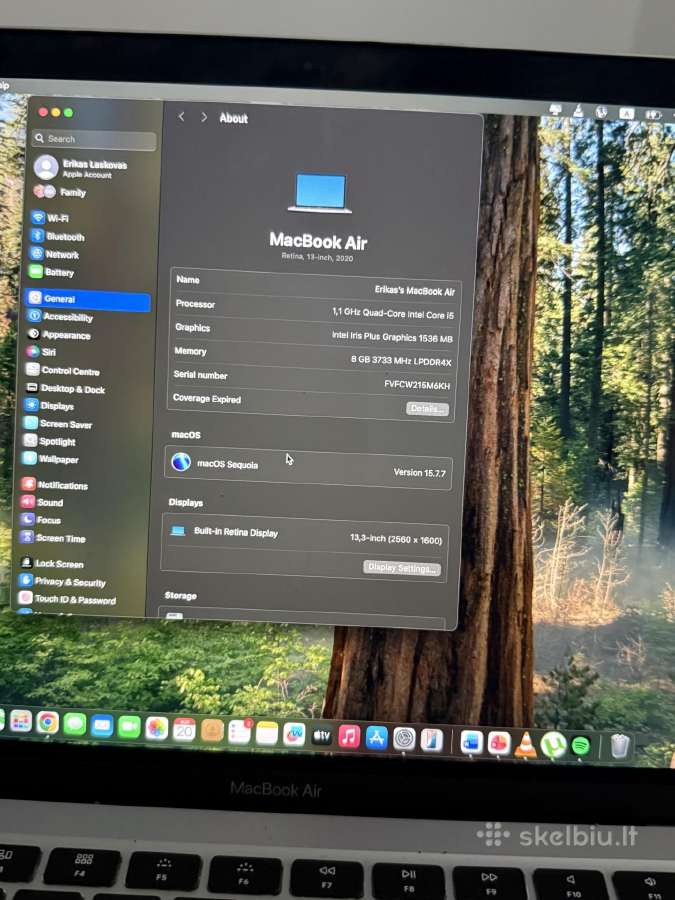
Task: Open Launchpad from the Dock
Action: click(x=21, y=721)
